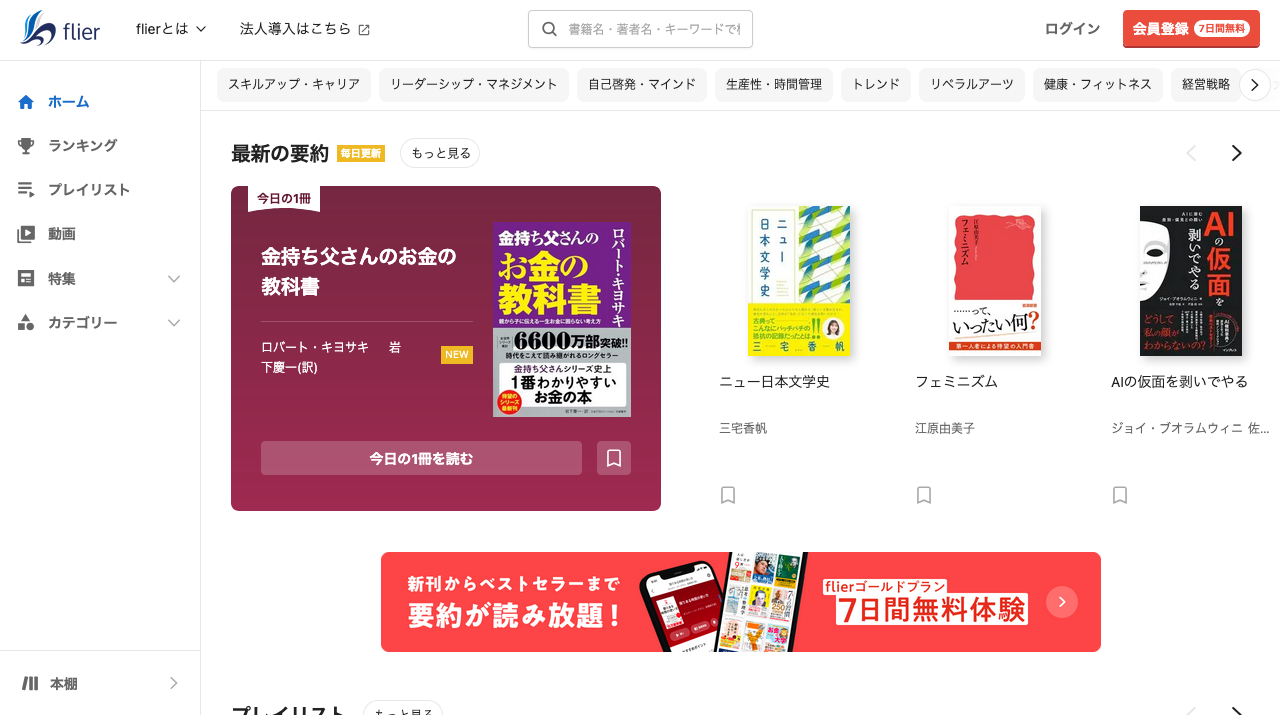Click 今日の1冊を読む button
This screenshot has height=715, width=1280.
point(421,458)
